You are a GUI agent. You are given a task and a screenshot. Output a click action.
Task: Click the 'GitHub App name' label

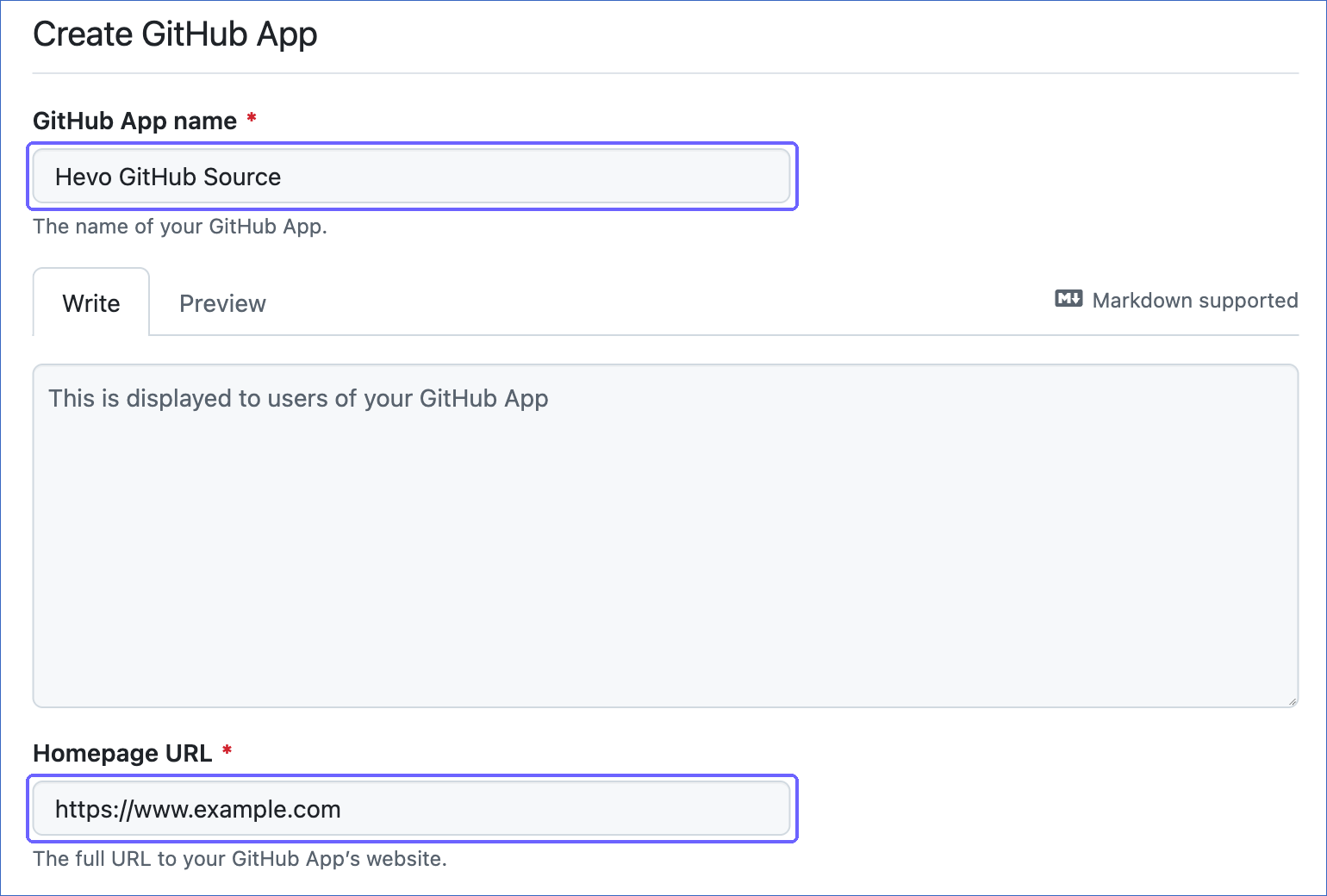point(134,121)
